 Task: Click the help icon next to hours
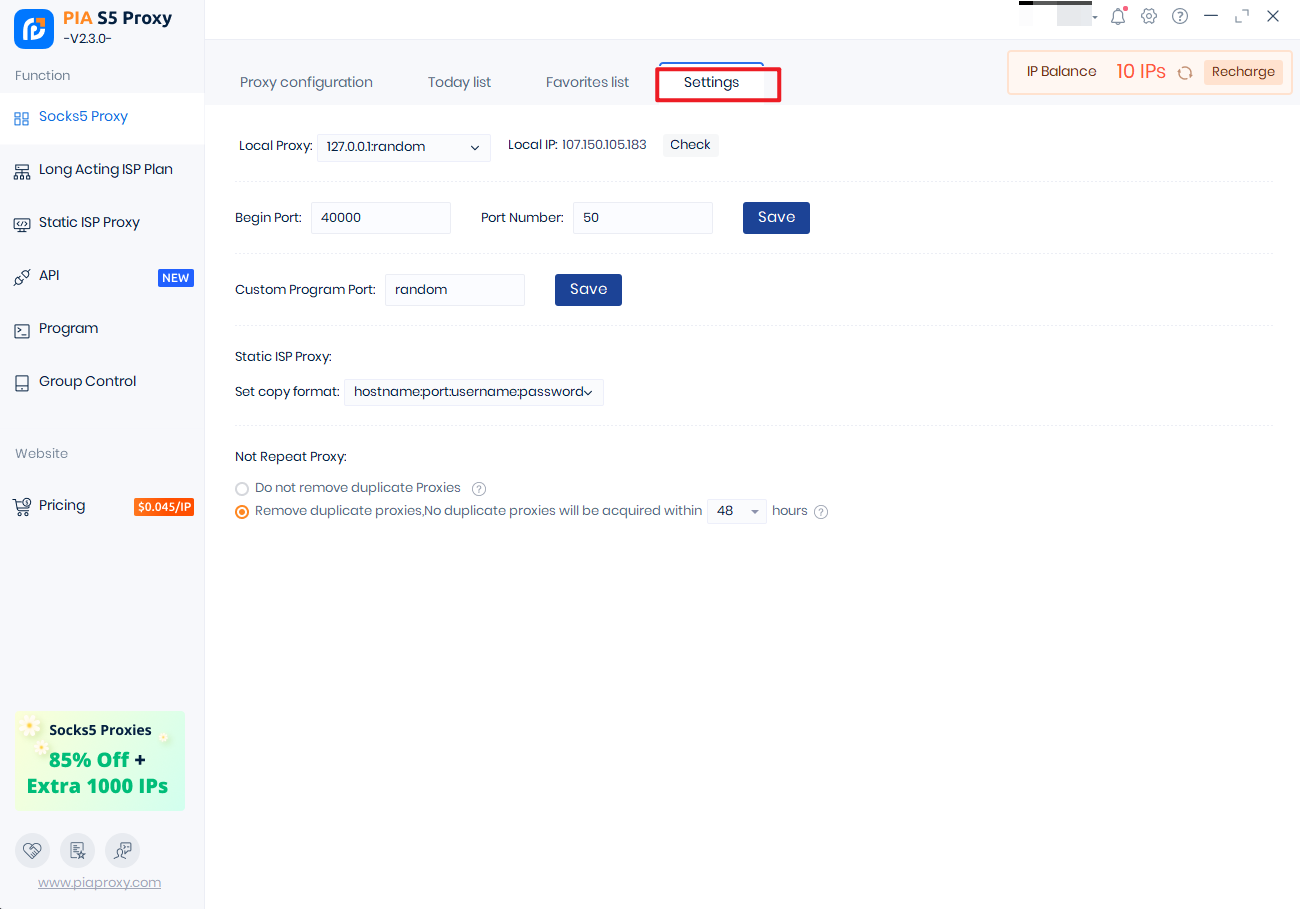pos(821,512)
